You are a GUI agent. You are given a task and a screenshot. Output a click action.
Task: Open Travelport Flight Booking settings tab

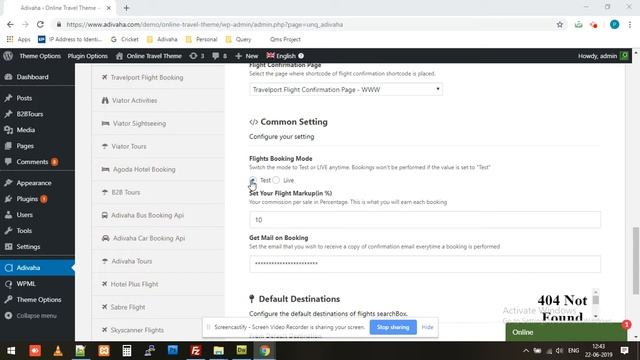tap(158, 77)
